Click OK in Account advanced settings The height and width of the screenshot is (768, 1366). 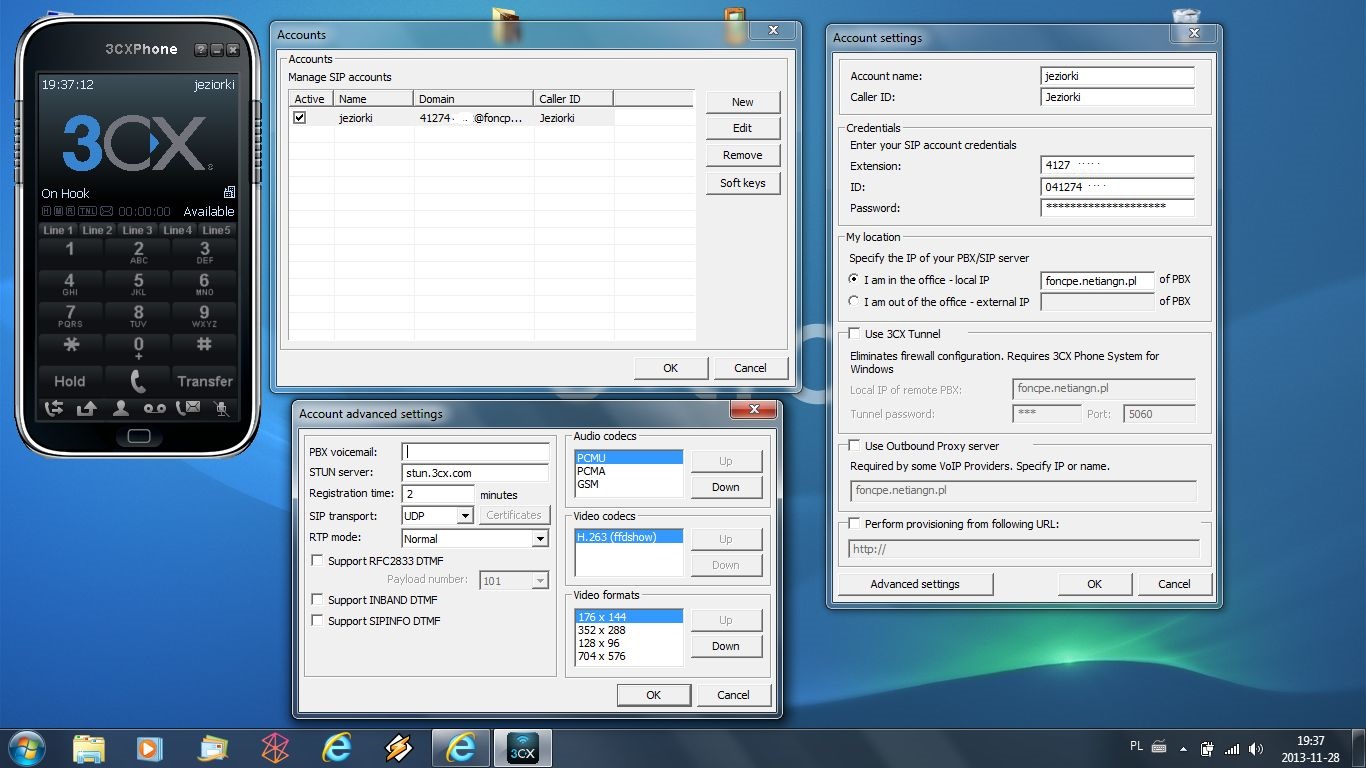(653, 695)
